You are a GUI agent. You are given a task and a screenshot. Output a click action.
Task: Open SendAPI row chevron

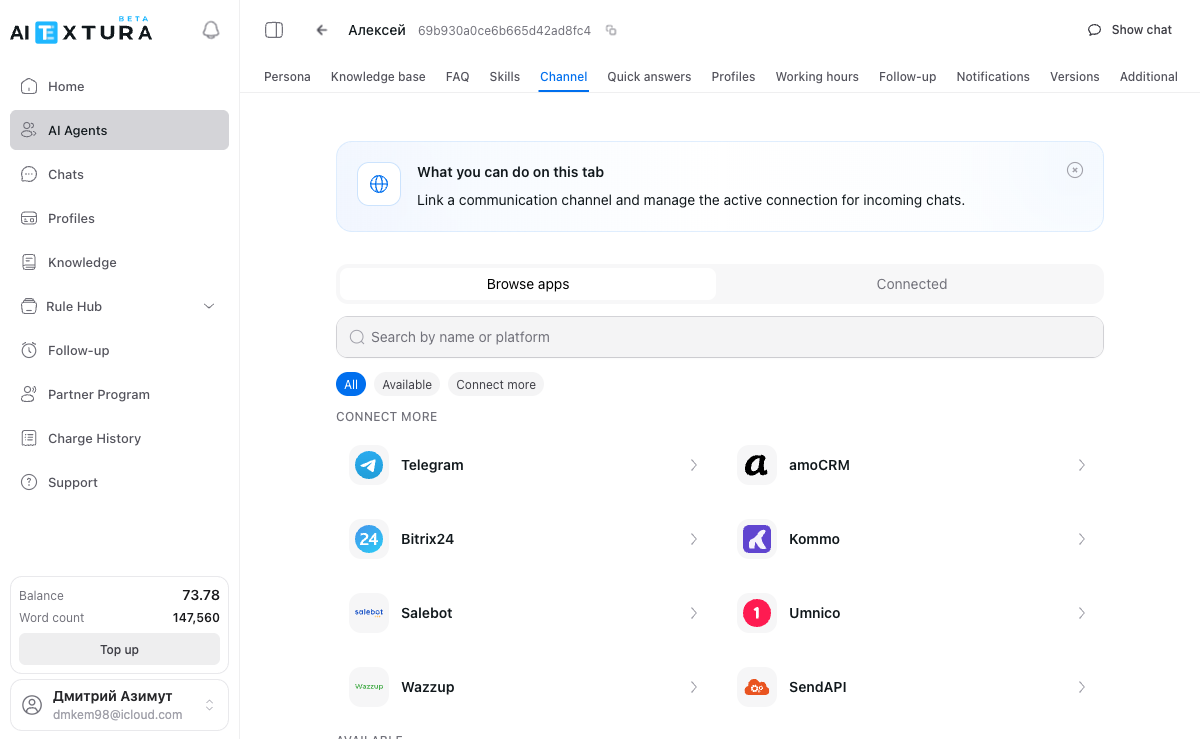coord(1082,687)
